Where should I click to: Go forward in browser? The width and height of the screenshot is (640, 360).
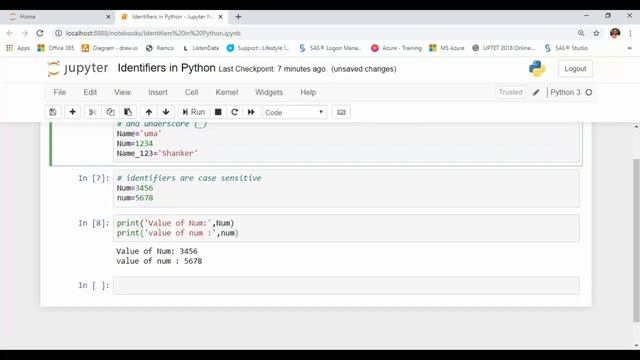pyautogui.click(x=25, y=33)
